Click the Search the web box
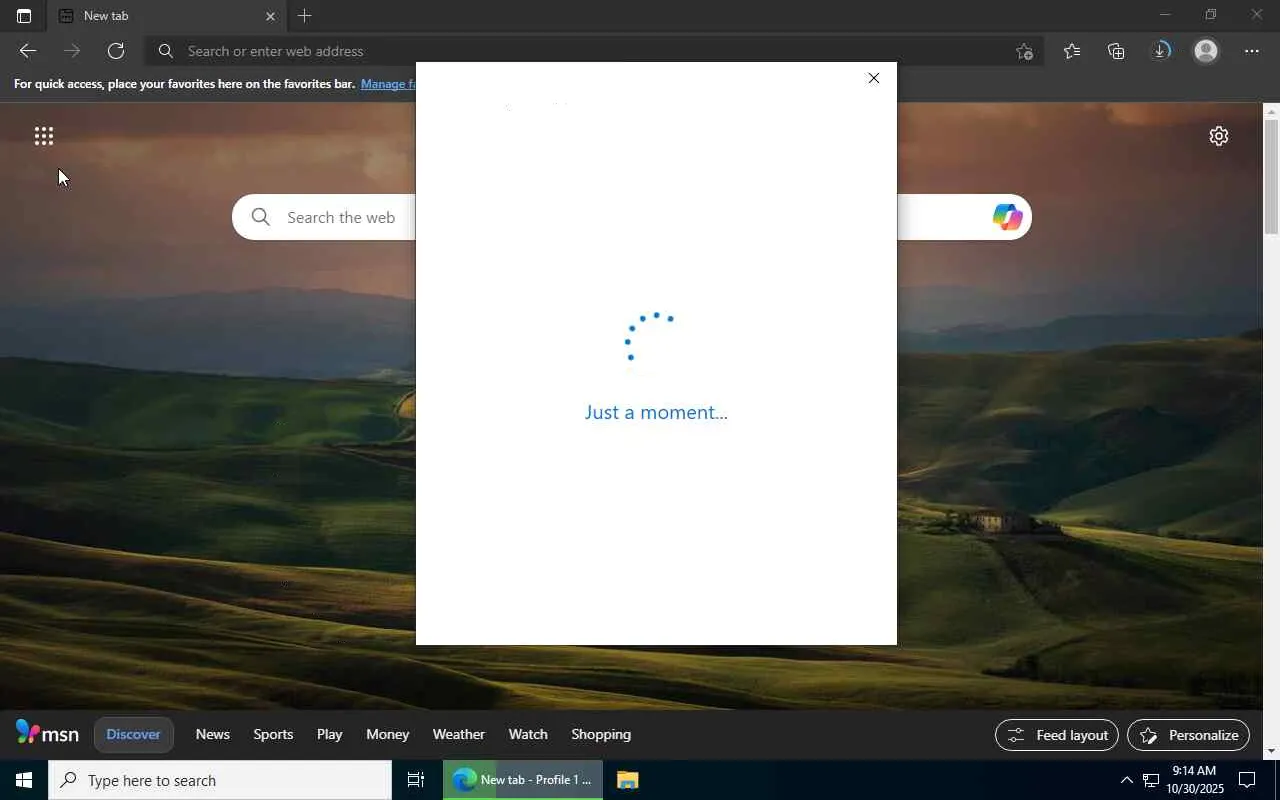This screenshot has width=1280, height=800. pyautogui.click(x=632, y=217)
